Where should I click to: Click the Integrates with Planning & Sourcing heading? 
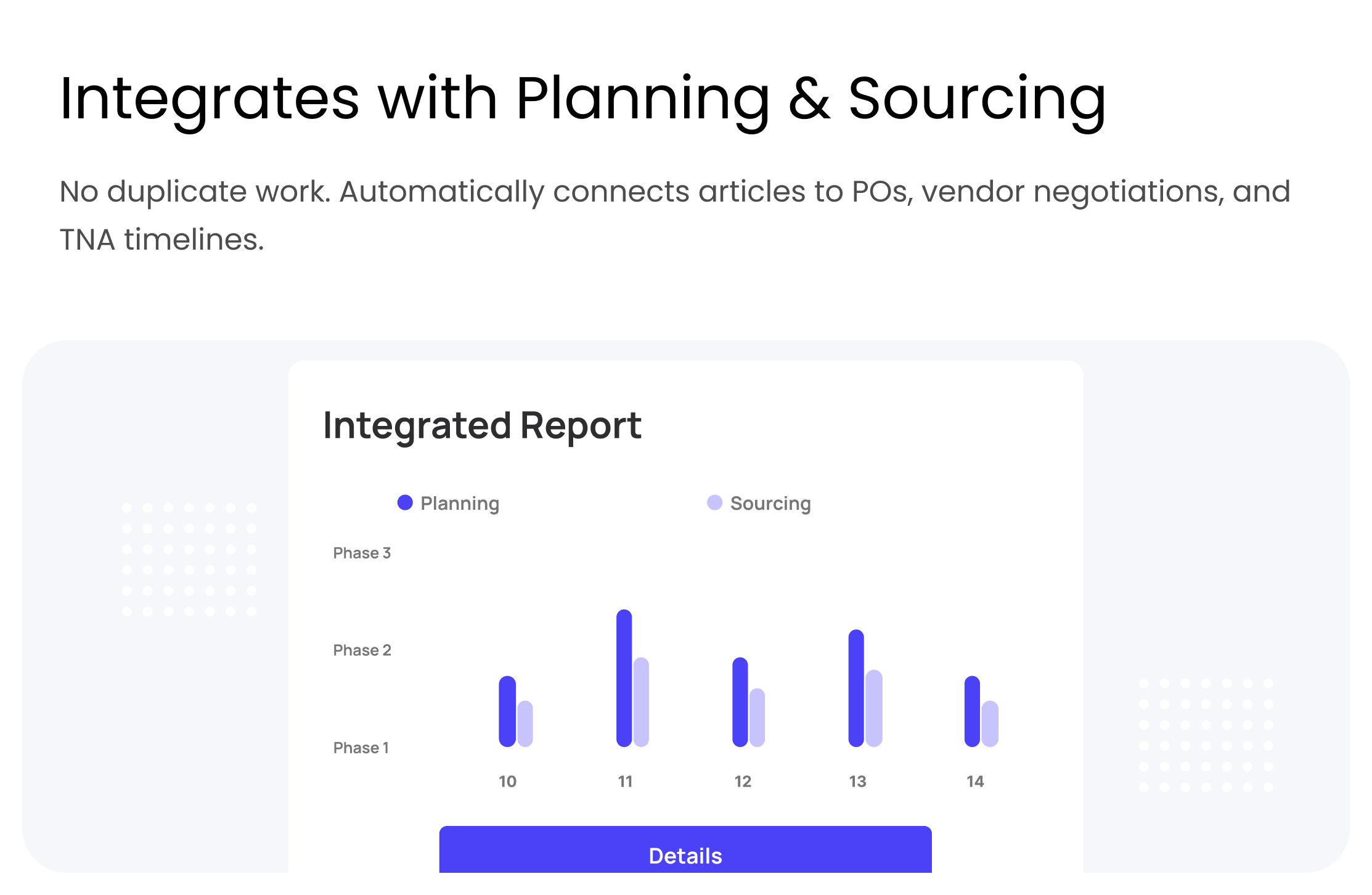582,99
